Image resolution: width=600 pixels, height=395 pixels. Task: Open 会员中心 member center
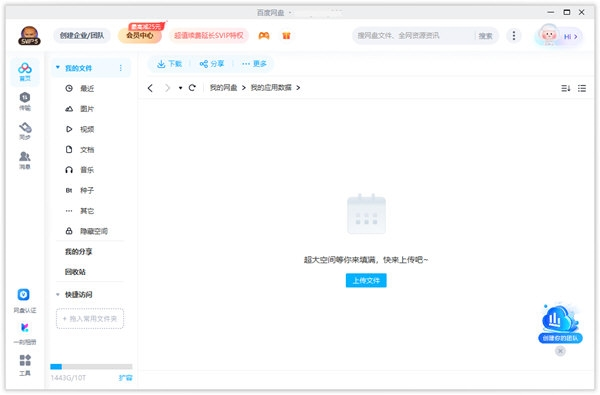140,36
